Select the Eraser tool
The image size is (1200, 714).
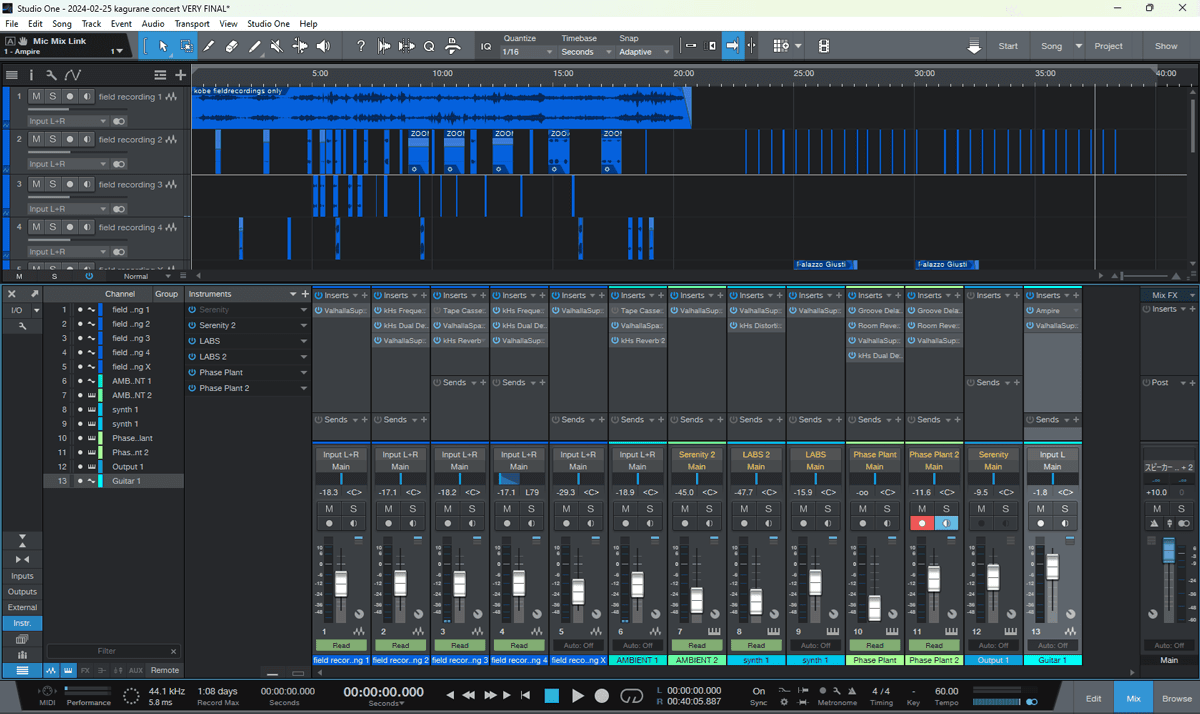[x=232, y=46]
